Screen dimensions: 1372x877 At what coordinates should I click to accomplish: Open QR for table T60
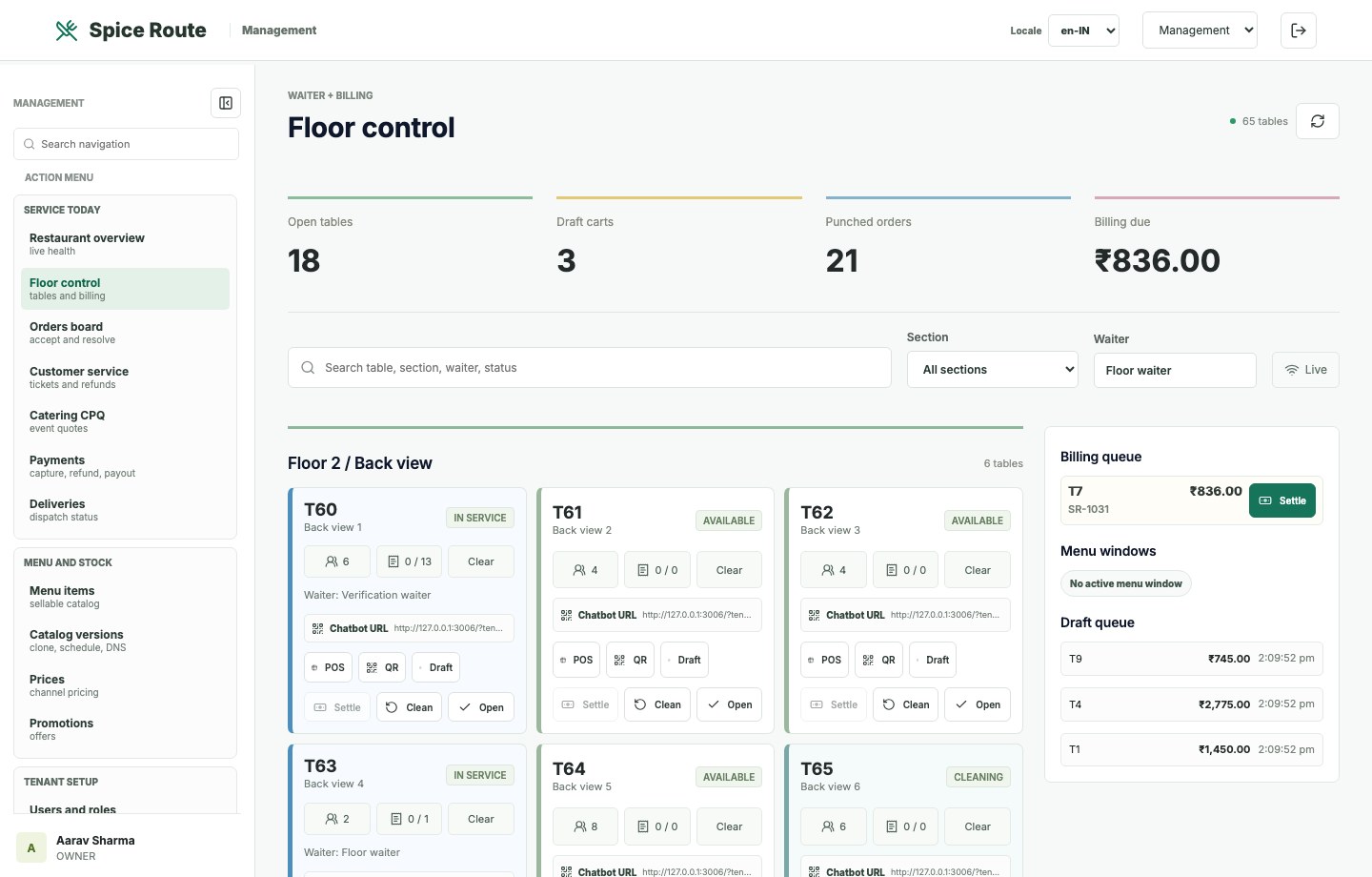point(382,667)
